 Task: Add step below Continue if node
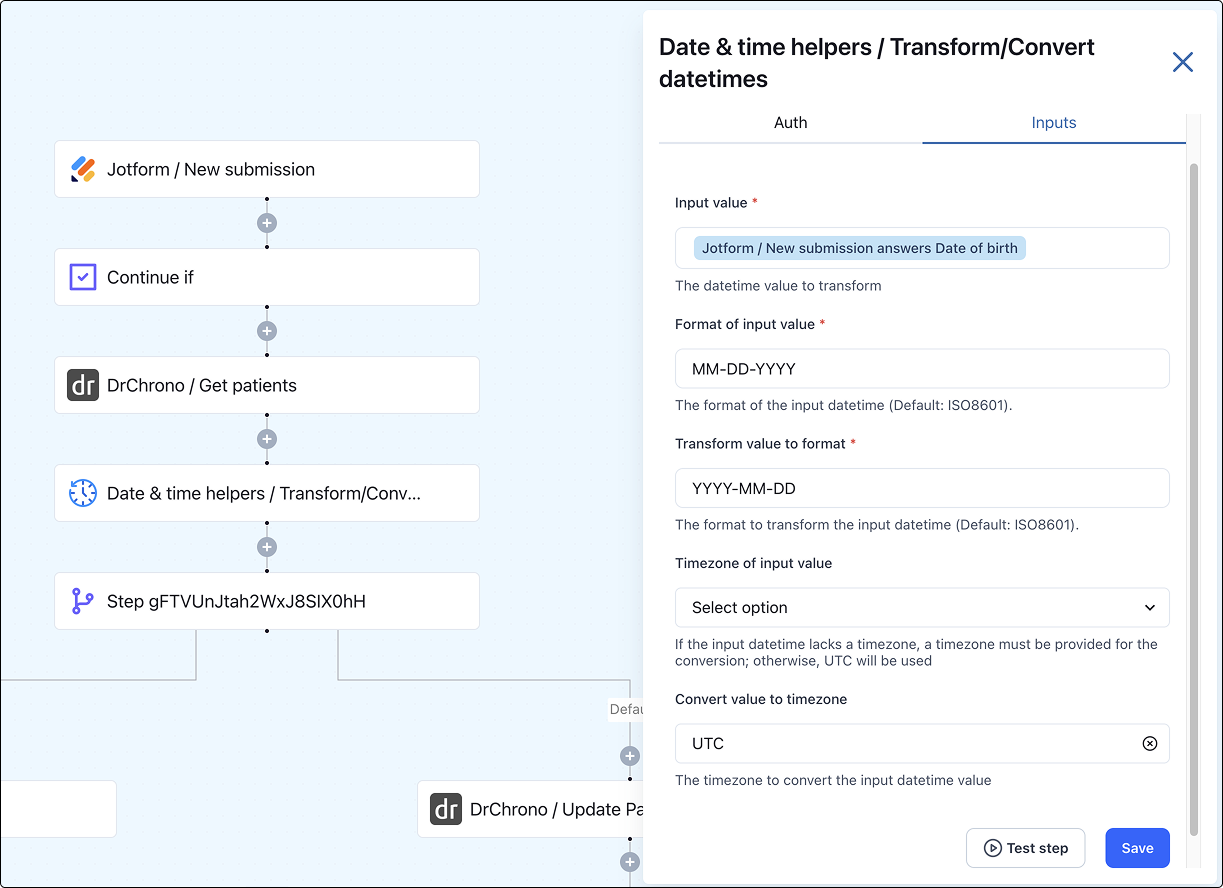(266, 331)
